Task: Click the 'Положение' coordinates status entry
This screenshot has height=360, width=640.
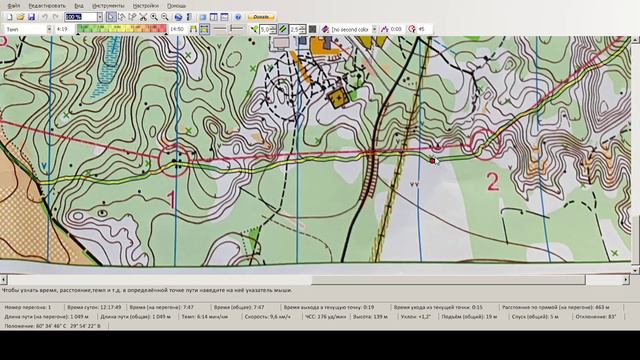Action: [52, 326]
